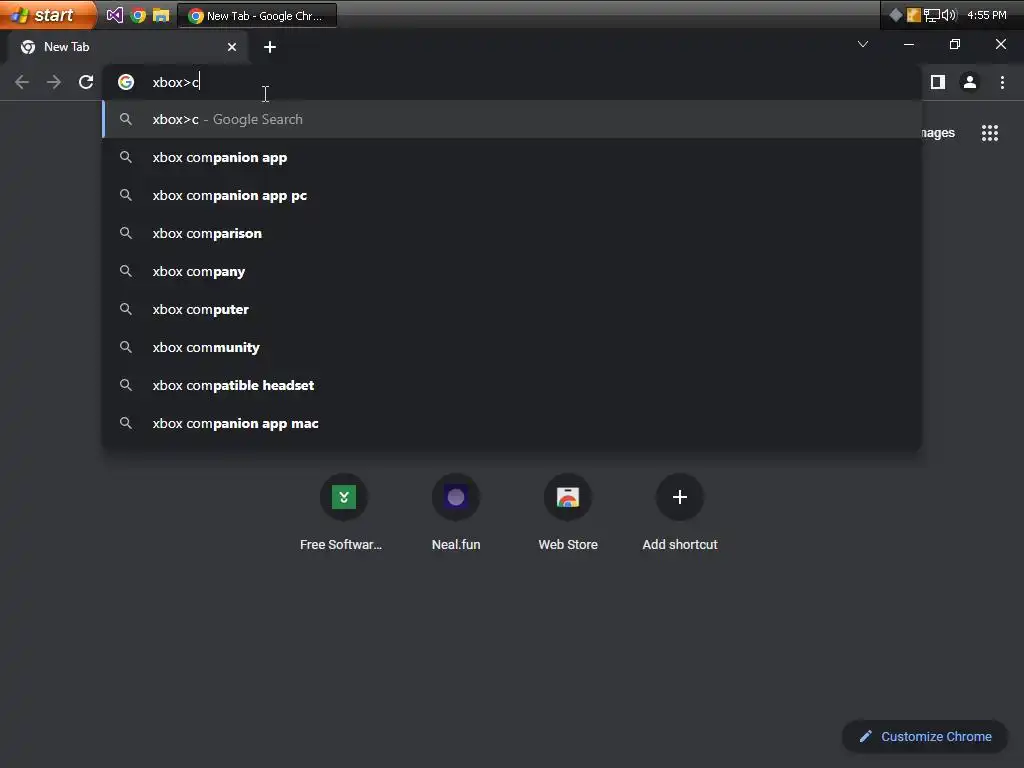Image resolution: width=1024 pixels, height=768 pixels.
Task: Launch Chrome from the quick launch icon
Action: [x=138, y=15]
